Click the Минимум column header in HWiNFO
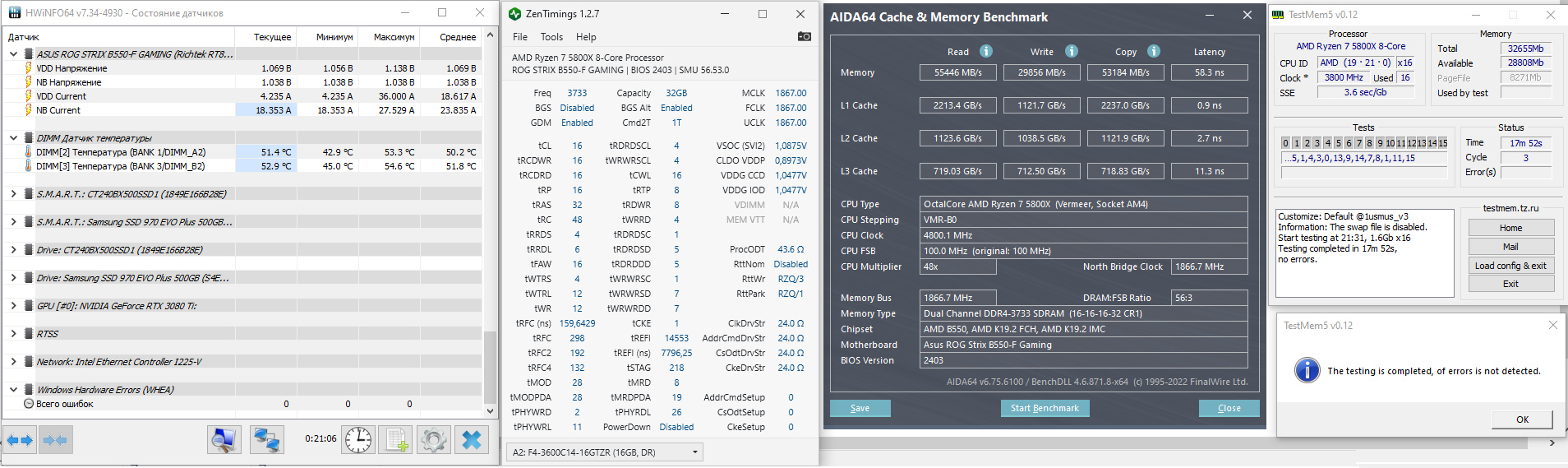The image size is (1568, 468). coord(327,37)
